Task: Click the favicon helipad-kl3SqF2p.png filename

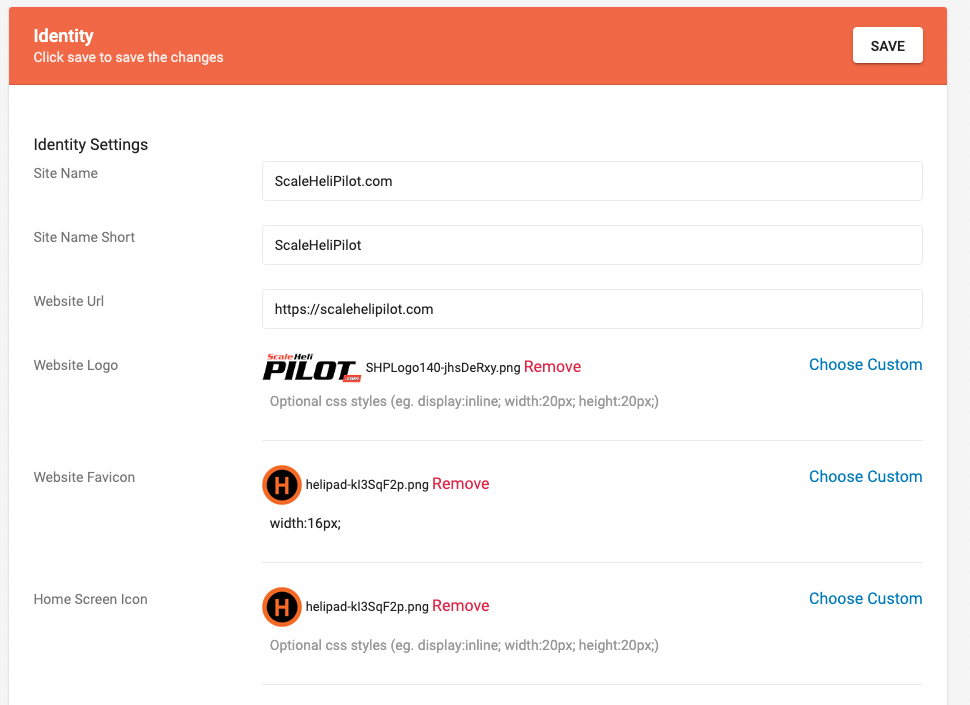Action: click(x=367, y=485)
